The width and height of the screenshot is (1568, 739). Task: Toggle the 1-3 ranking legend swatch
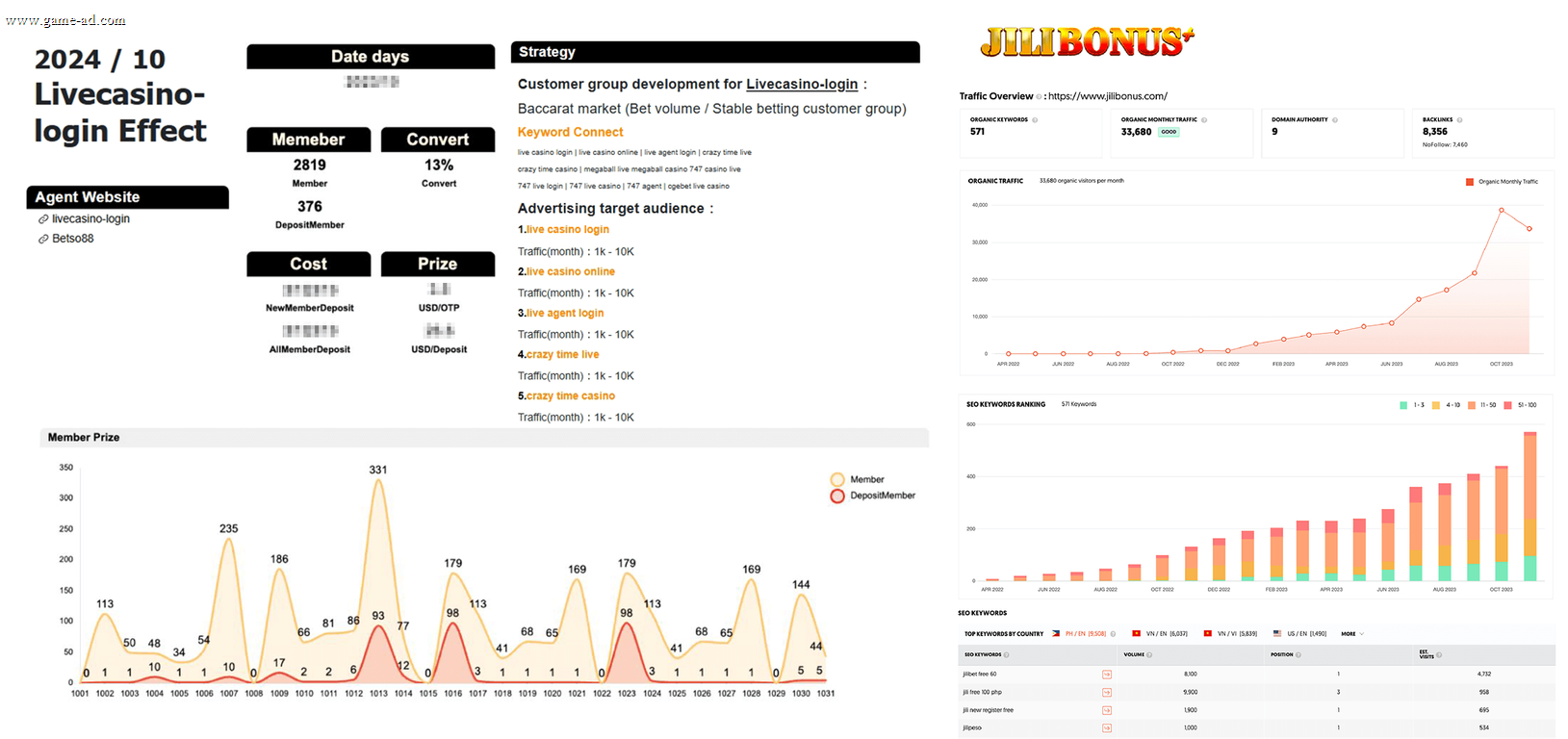point(1403,405)
